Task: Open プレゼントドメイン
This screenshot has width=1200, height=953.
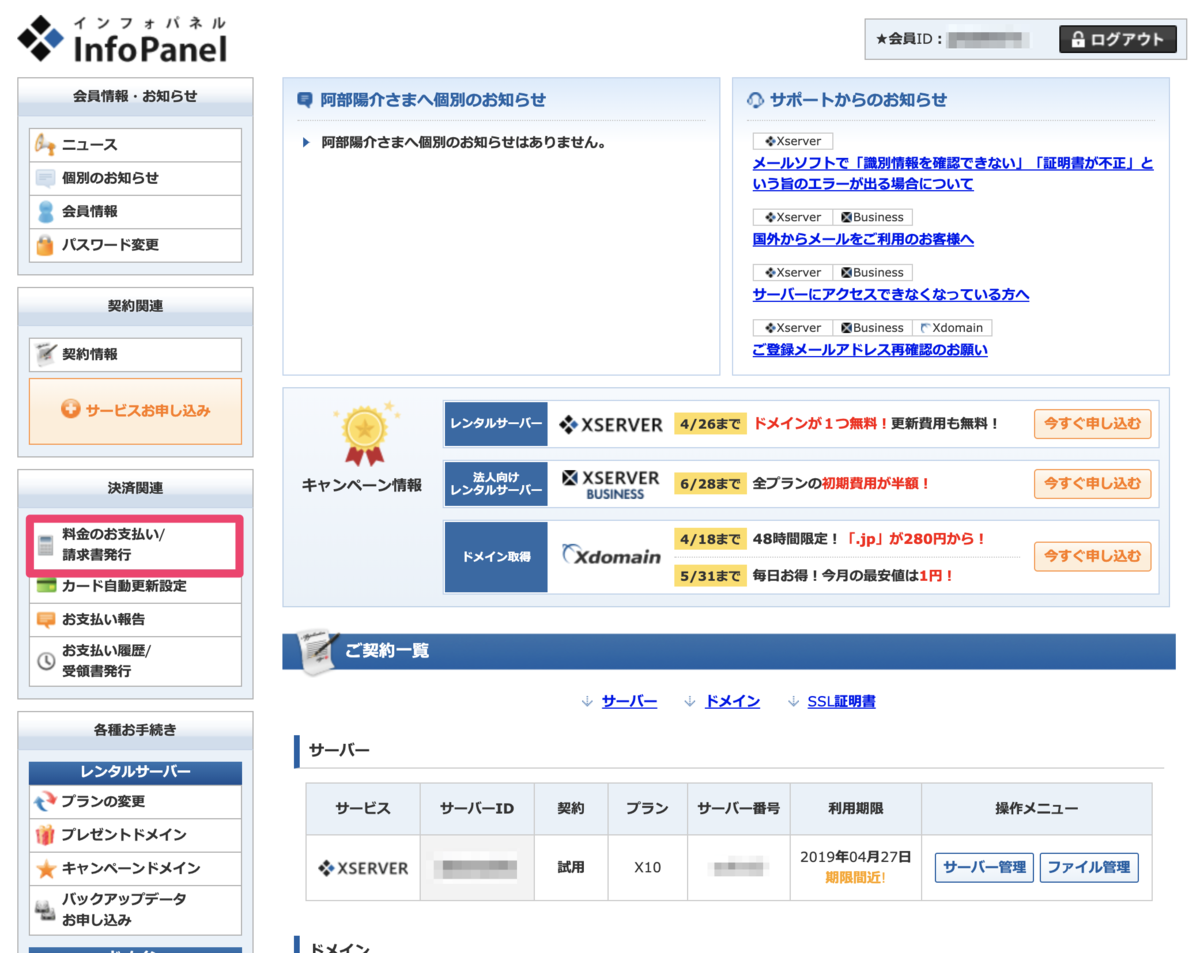Action: pos(135,835)
